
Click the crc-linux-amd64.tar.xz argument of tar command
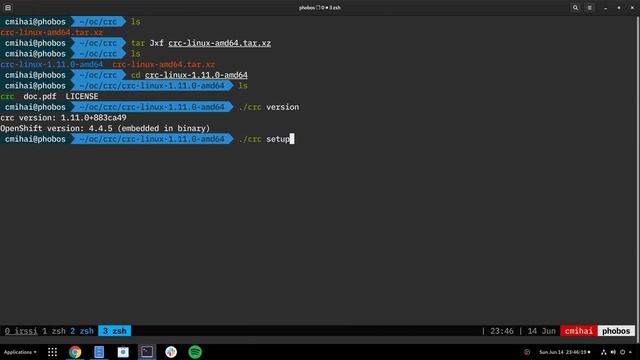(x=220, y=43)
